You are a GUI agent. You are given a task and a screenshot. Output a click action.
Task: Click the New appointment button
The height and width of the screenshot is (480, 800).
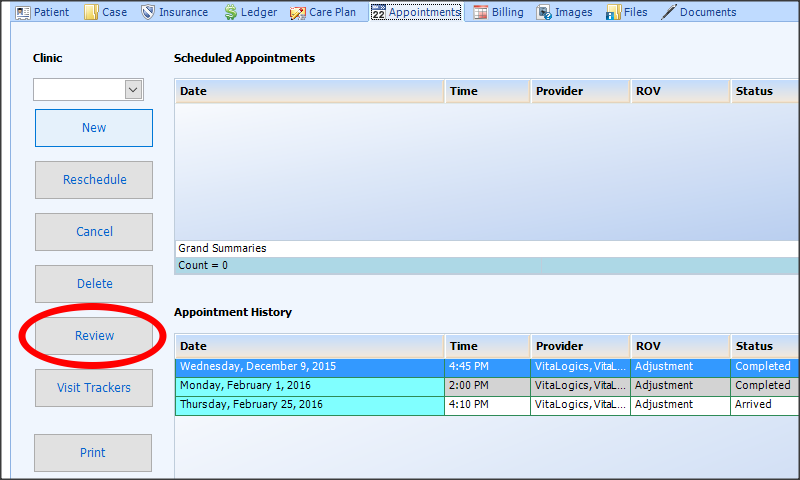[x=94, y=128]
